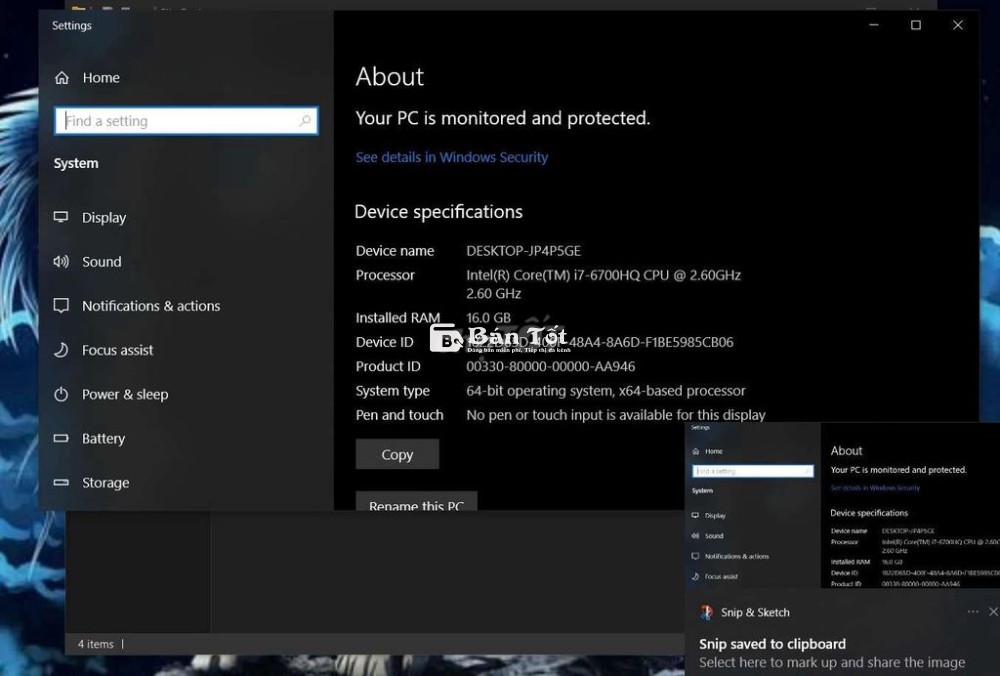
Task: Click the Snip & Sketch app icon
Action: [x=706, y=612]
